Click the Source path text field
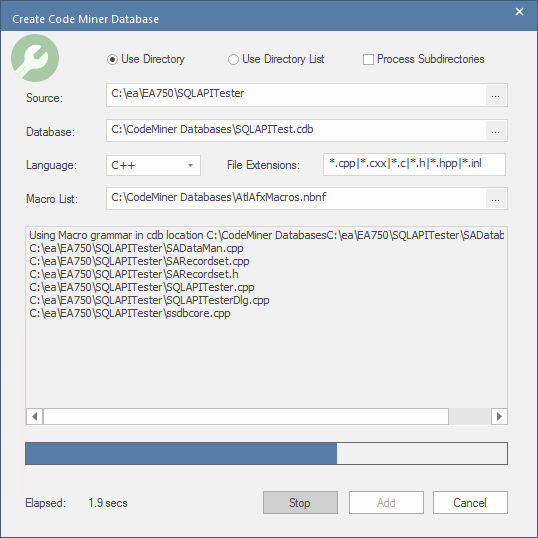Image resolution: width=538 pixels, height=538 pixels. tap(296, 95)
